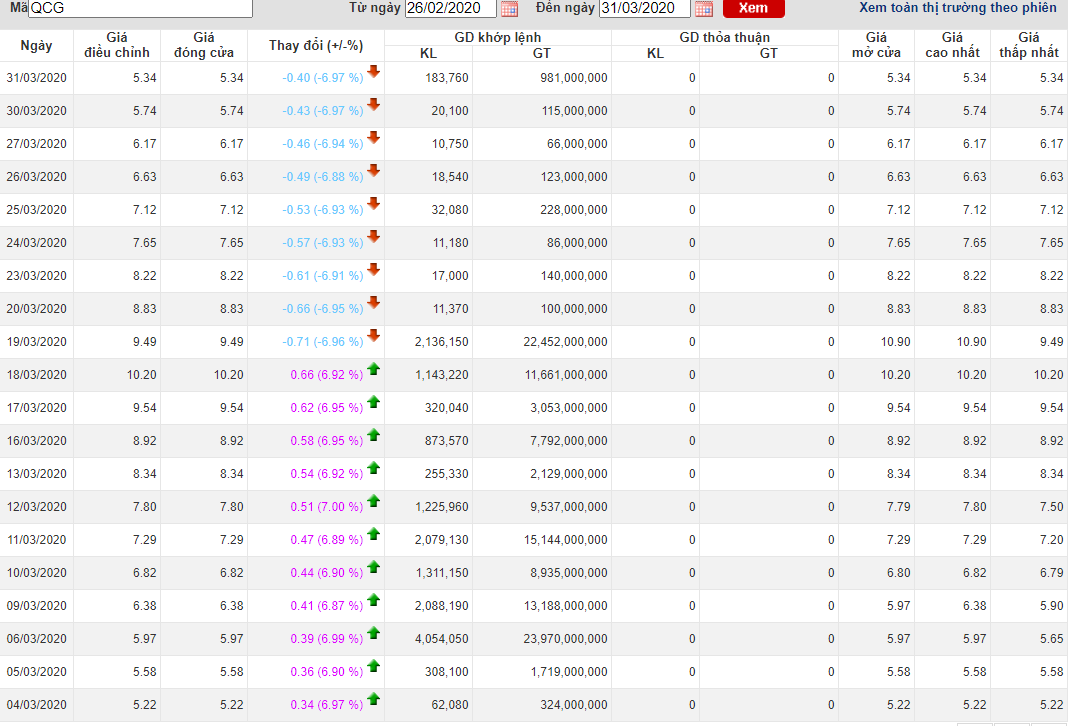Click change value 0.66 (6.92 %)
The height and width of the screenshot is (726, 1072).
[327, 375]
